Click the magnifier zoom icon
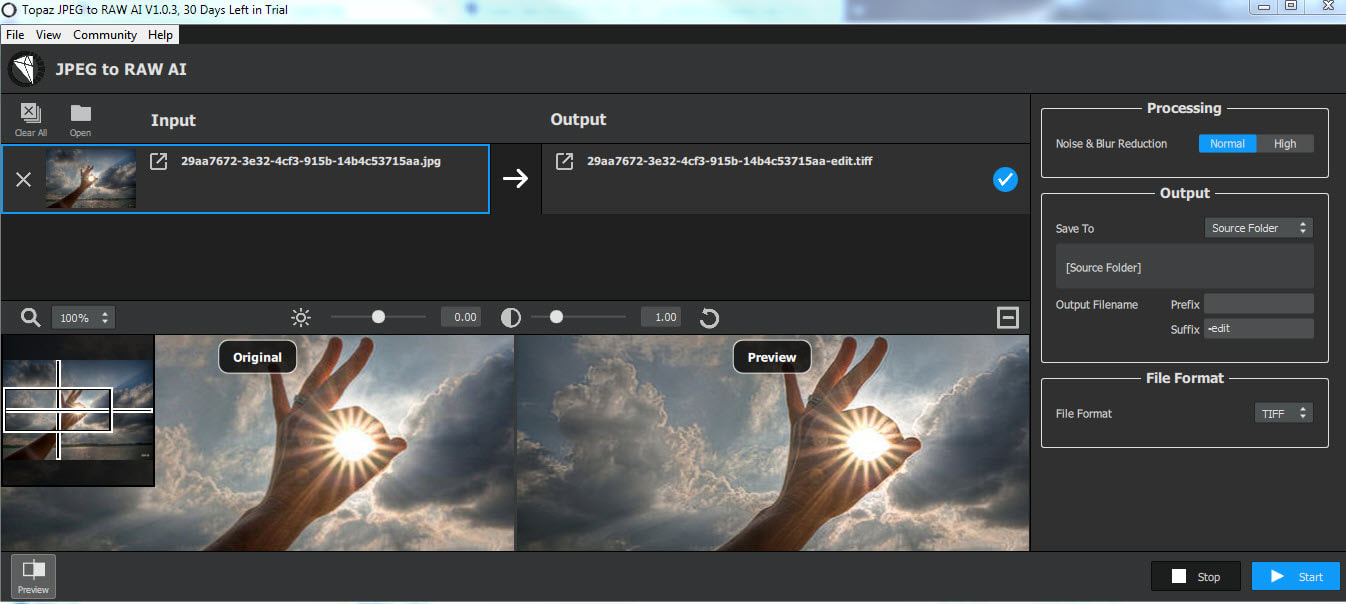 31,317
